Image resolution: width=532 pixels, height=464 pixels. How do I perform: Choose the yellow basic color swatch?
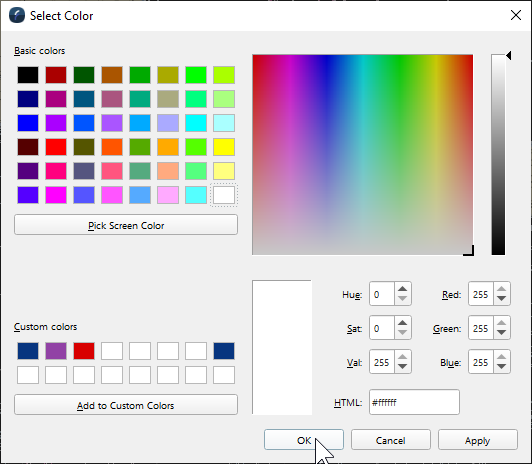click(x=224, y=147)
